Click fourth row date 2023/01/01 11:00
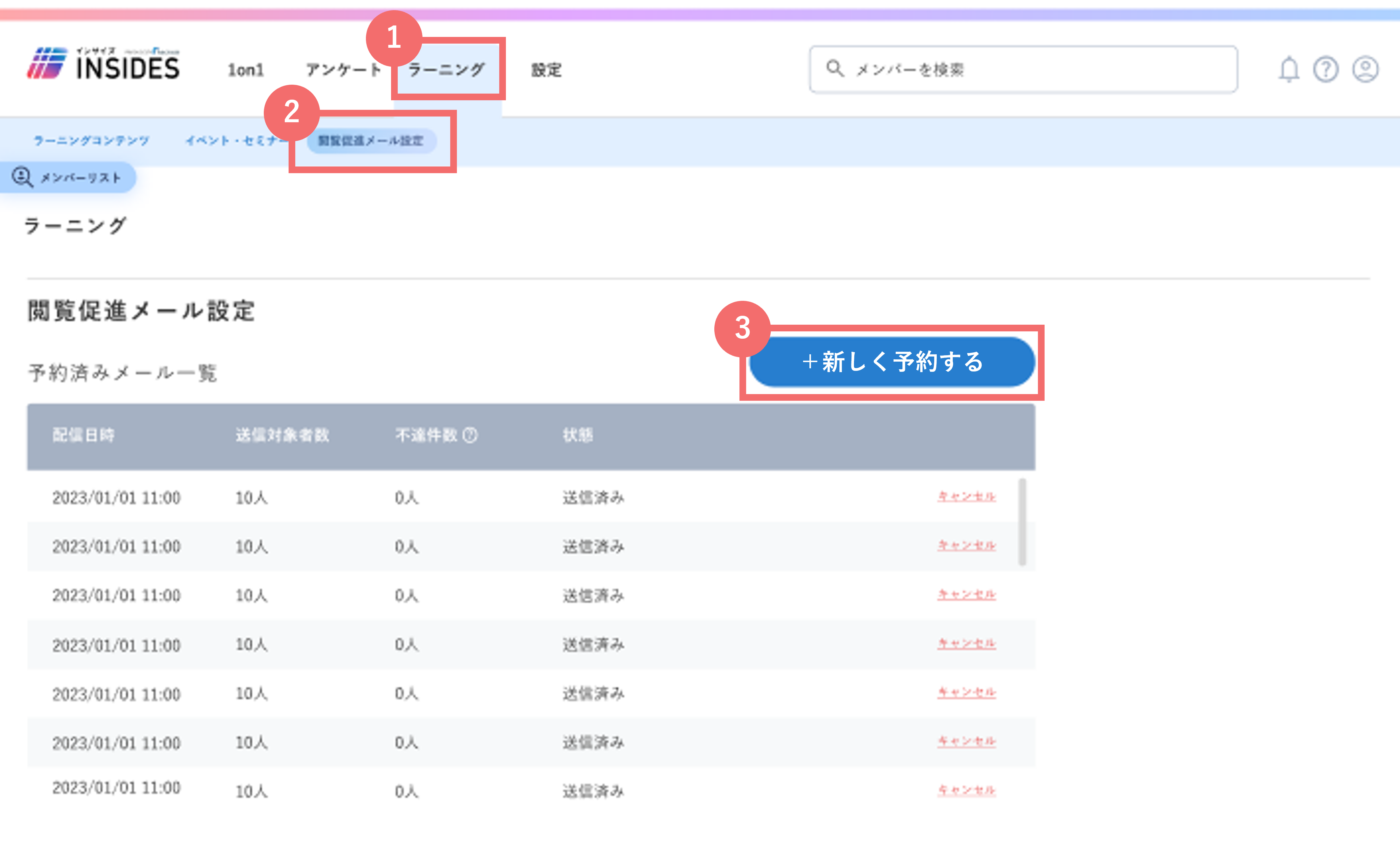The image size is (1400, 841). 116,646
